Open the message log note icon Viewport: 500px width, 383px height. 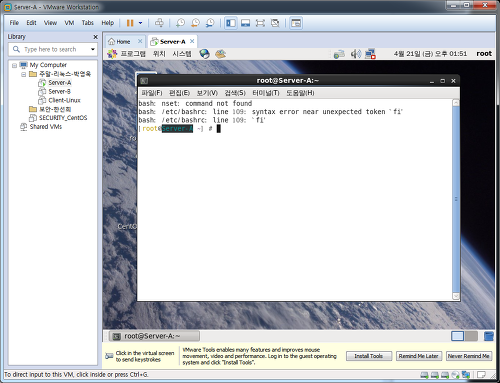coord(481,375)
